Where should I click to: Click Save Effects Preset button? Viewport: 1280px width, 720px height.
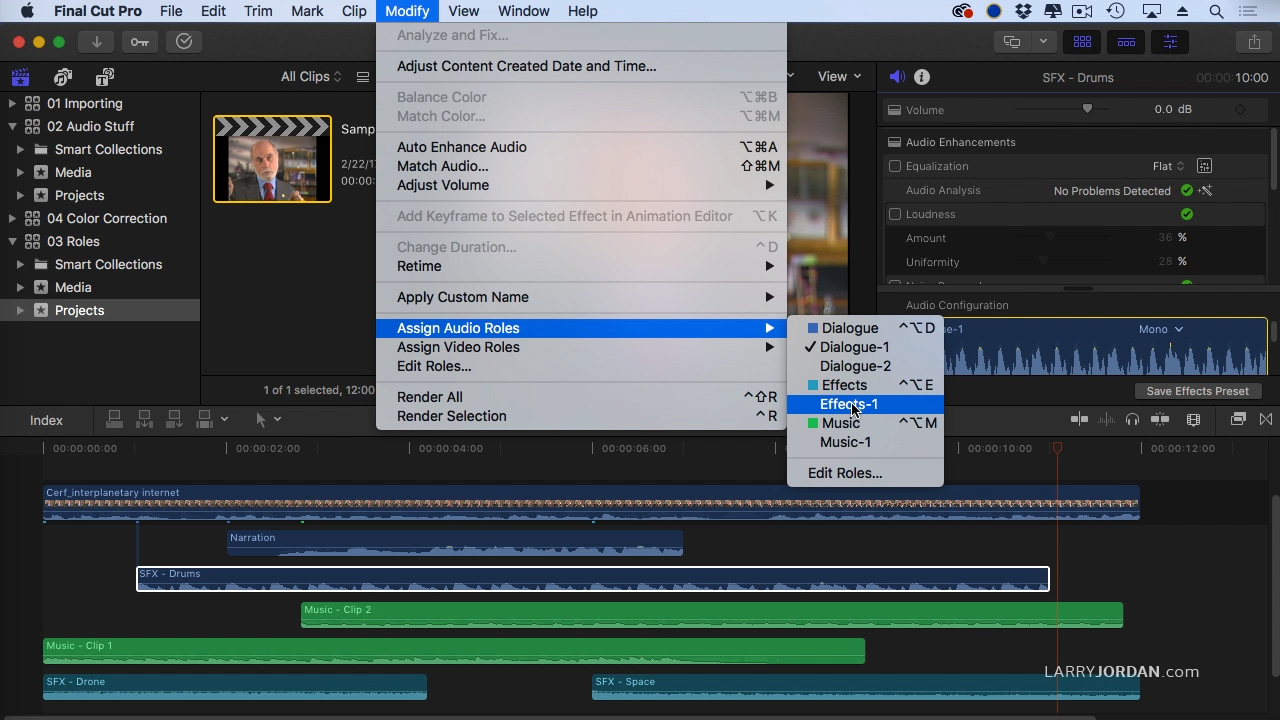1197,391
